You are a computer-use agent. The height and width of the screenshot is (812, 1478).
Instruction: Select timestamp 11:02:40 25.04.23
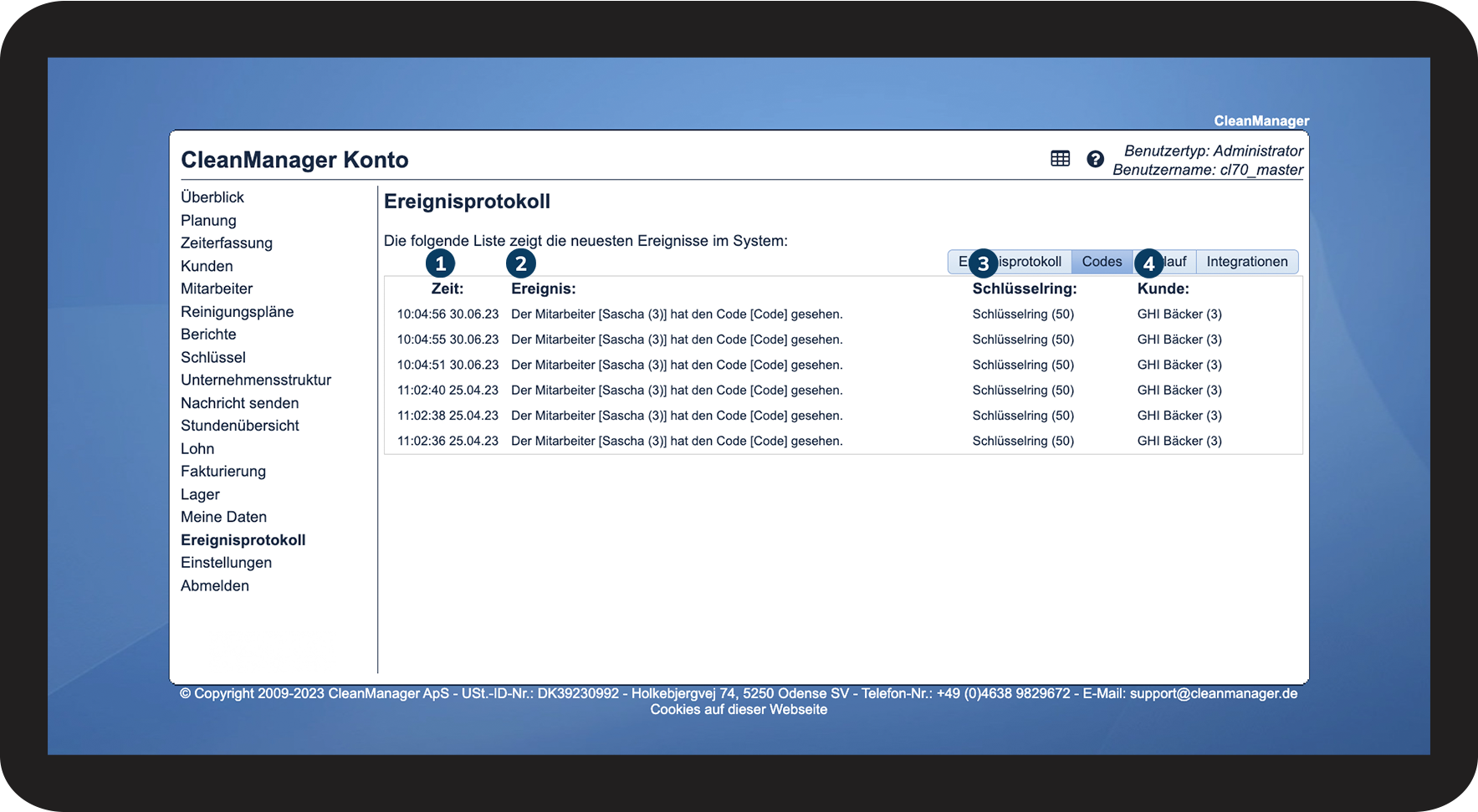click(x=447, y=391)
